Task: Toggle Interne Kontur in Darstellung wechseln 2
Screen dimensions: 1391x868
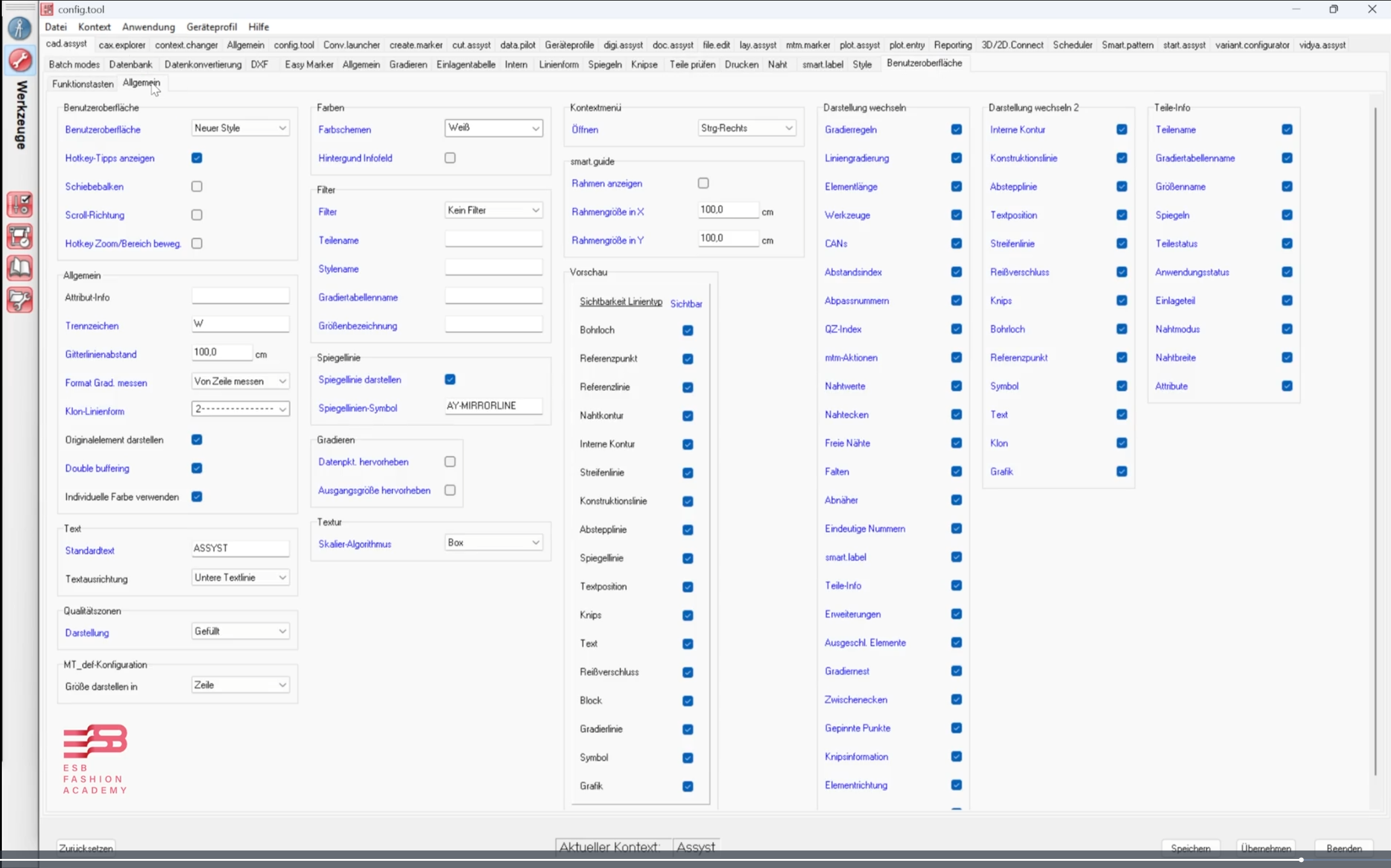Action: [x=1122, y=130]
